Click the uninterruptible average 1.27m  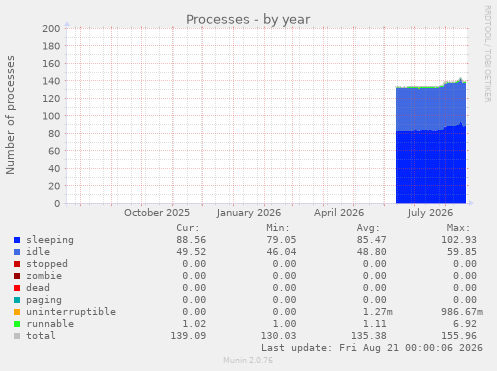pos(377,312)
